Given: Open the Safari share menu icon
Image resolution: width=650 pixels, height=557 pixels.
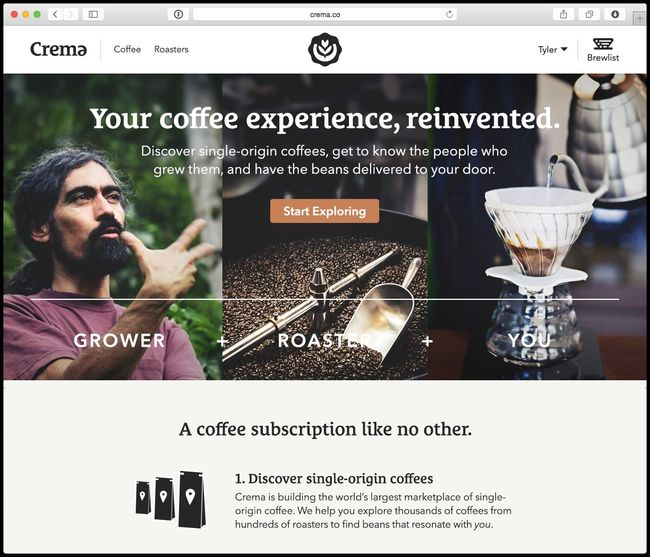Looking at the screenshot, I should [563, 15].
